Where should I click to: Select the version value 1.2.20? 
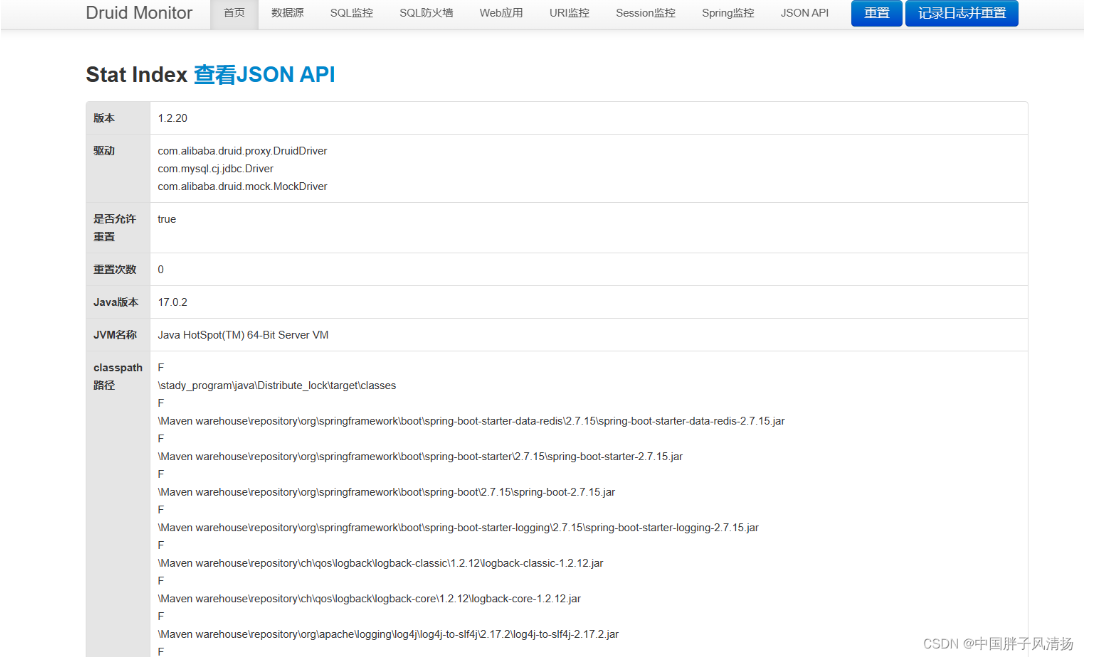173,118
